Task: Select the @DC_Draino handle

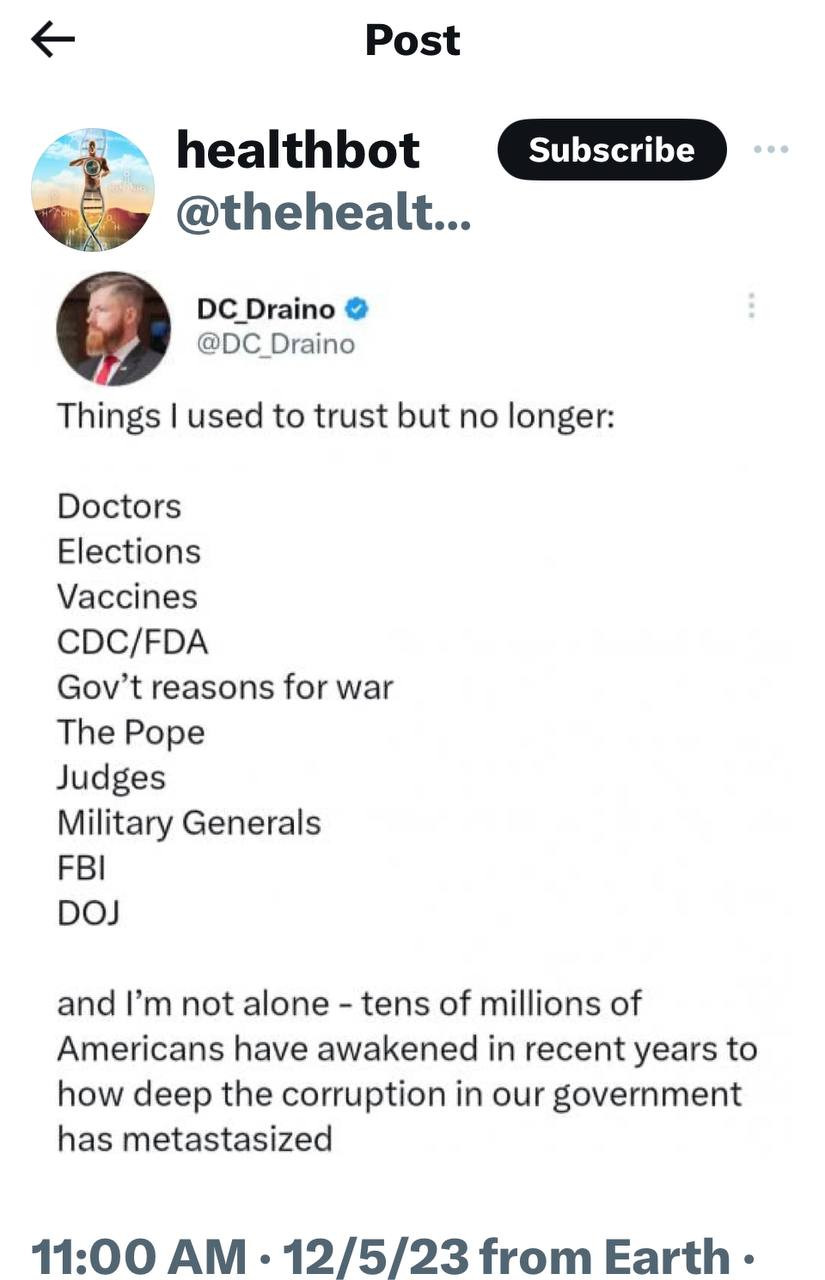Action: coord(276,344)
